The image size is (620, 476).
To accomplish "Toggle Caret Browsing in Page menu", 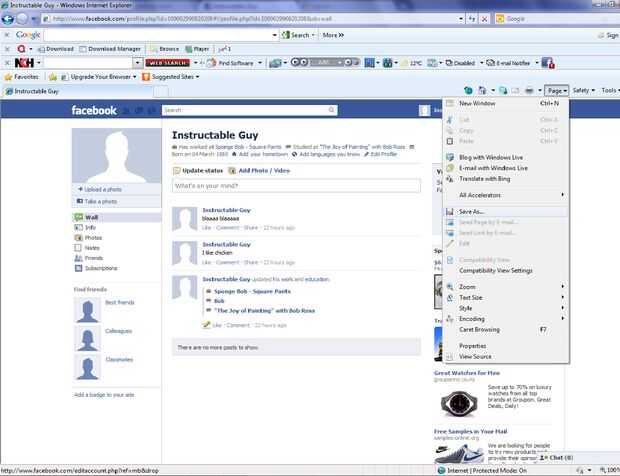I will pos(506,329).
